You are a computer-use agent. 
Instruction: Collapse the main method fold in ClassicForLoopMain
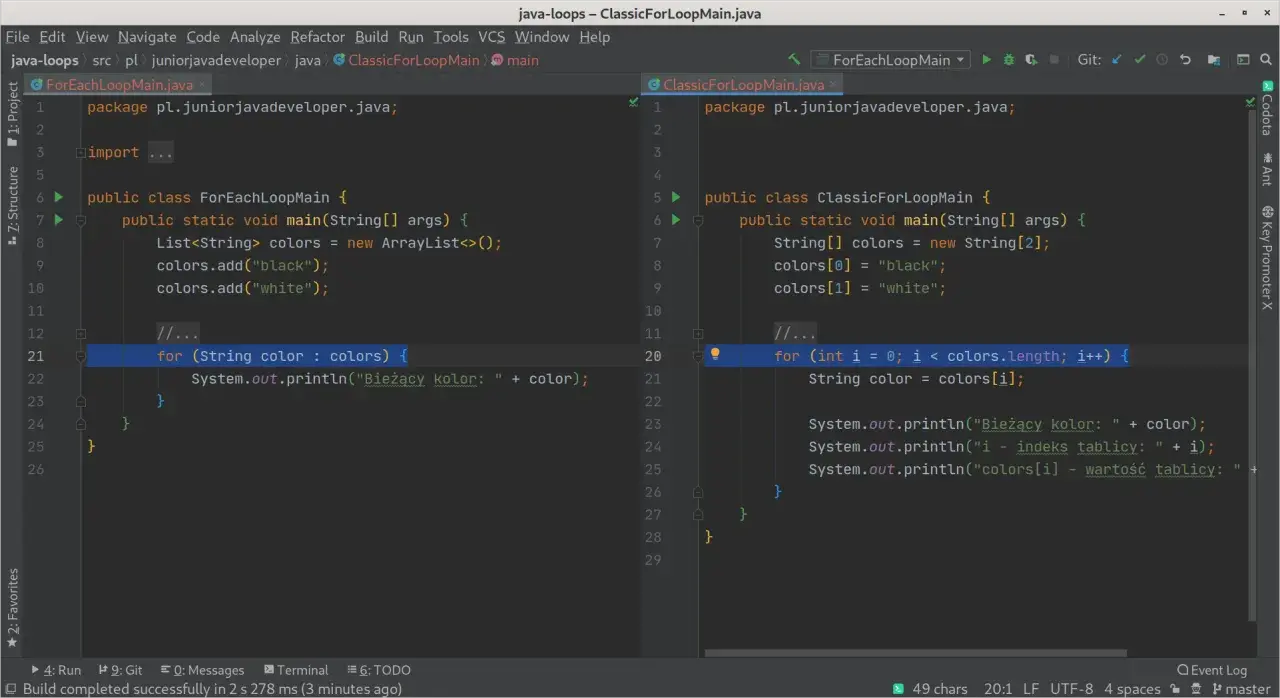coord(698,220)
